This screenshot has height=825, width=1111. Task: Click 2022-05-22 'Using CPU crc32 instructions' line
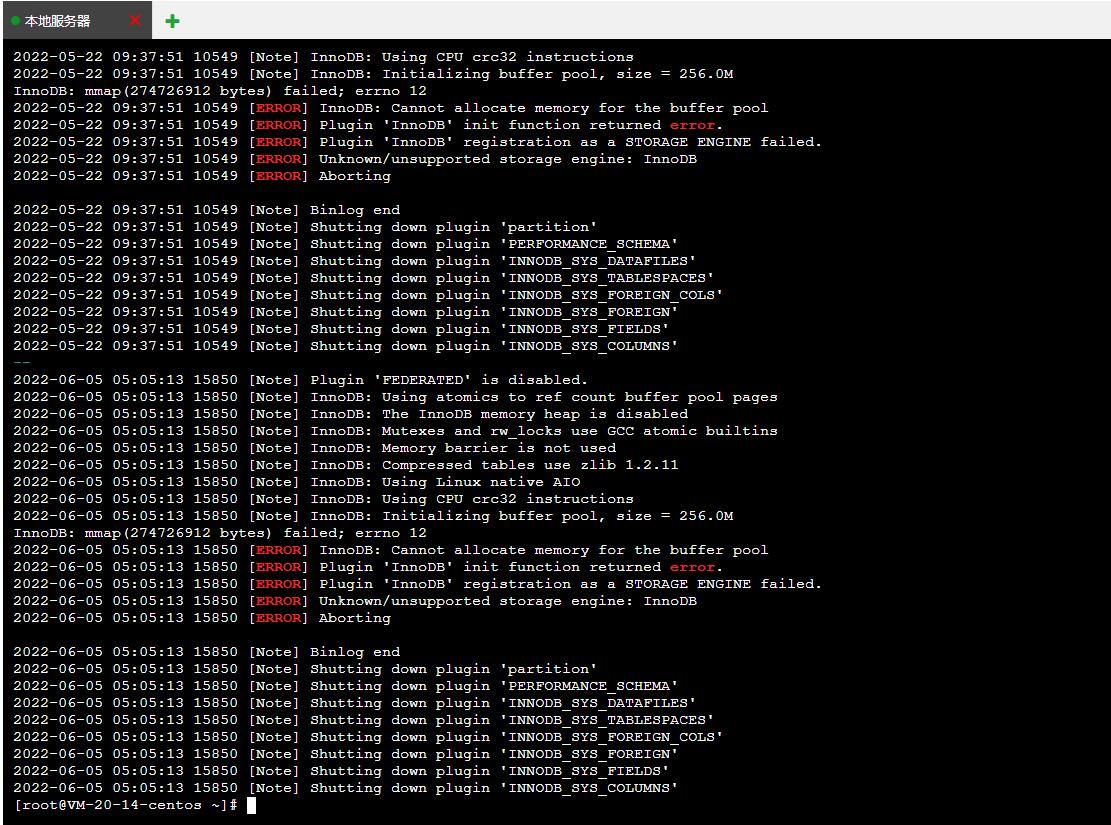(324, 57)
